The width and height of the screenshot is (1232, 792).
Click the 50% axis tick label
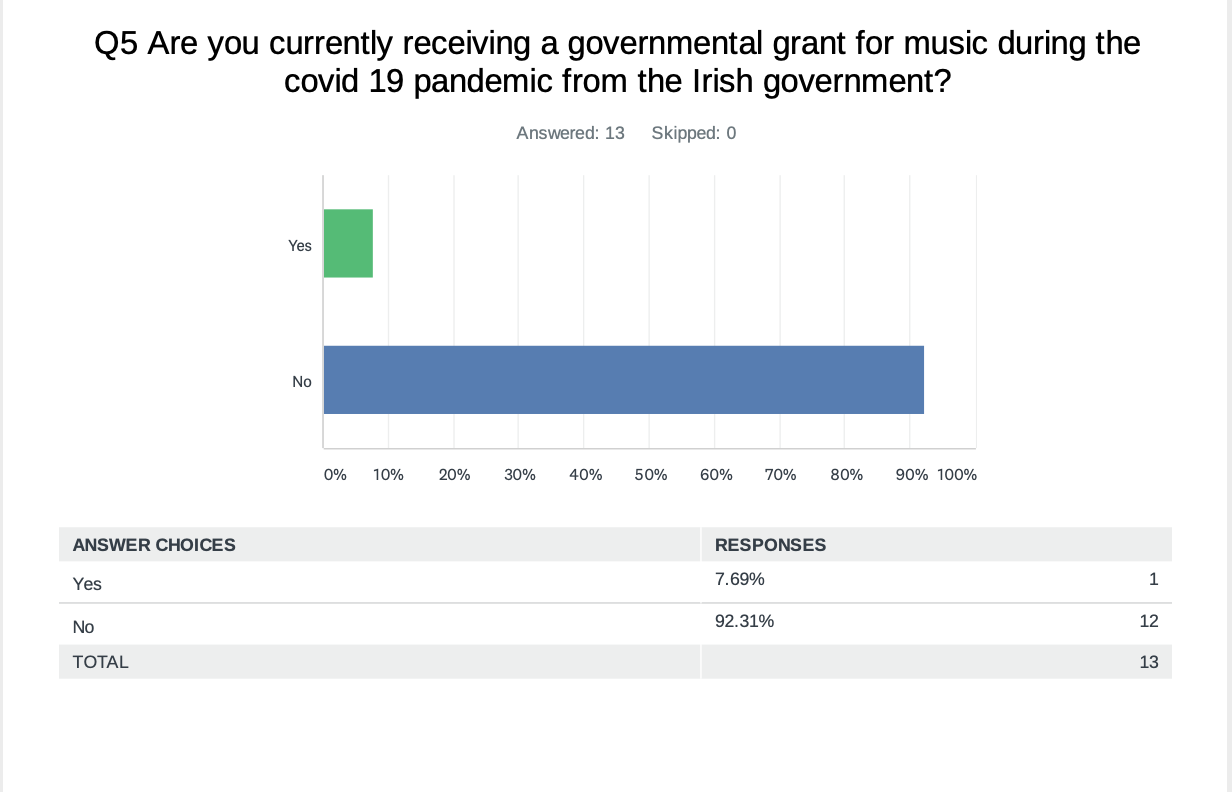tap(650, 475)
